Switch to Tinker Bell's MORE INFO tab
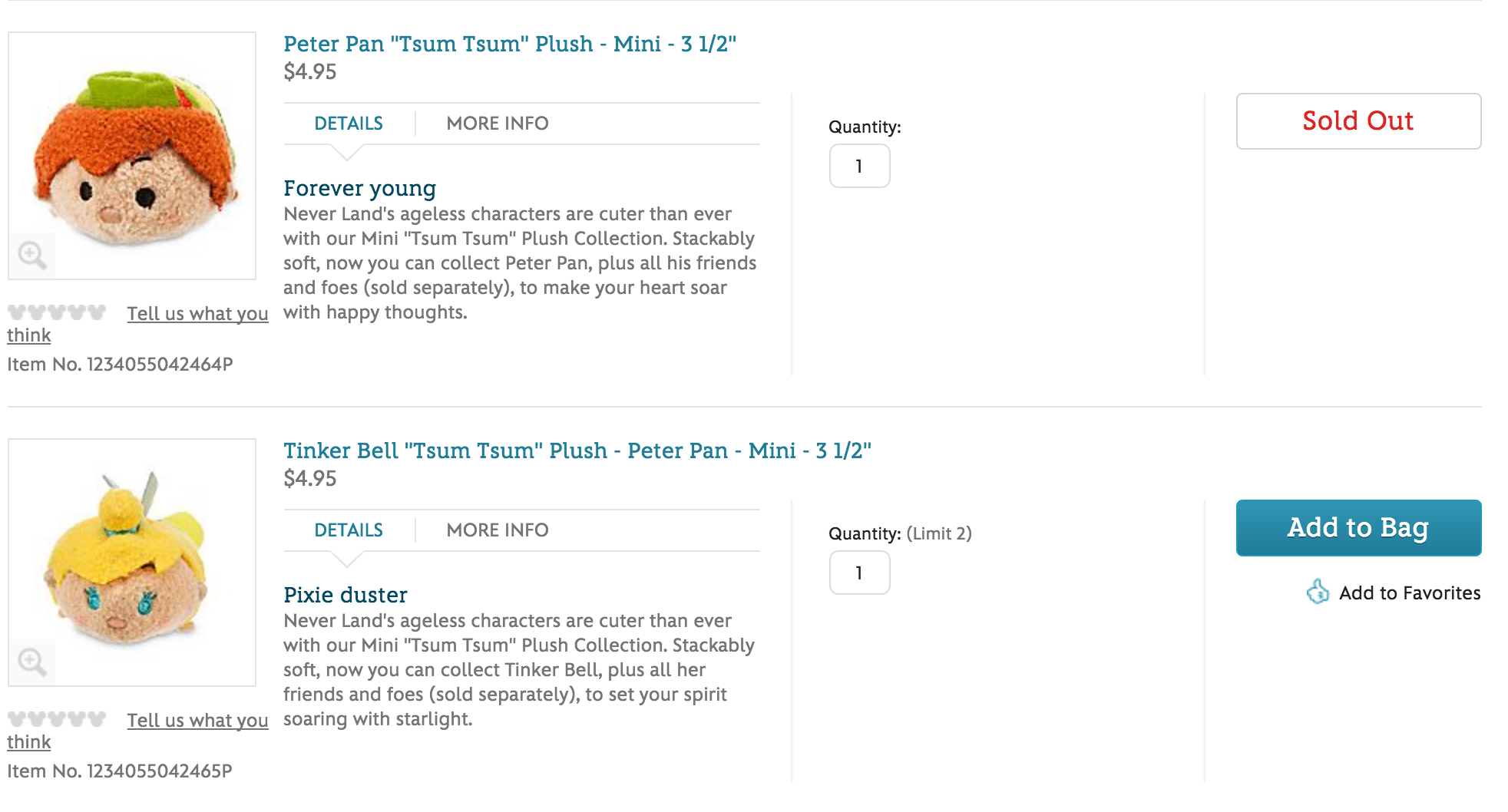 [x=497, y=530]
